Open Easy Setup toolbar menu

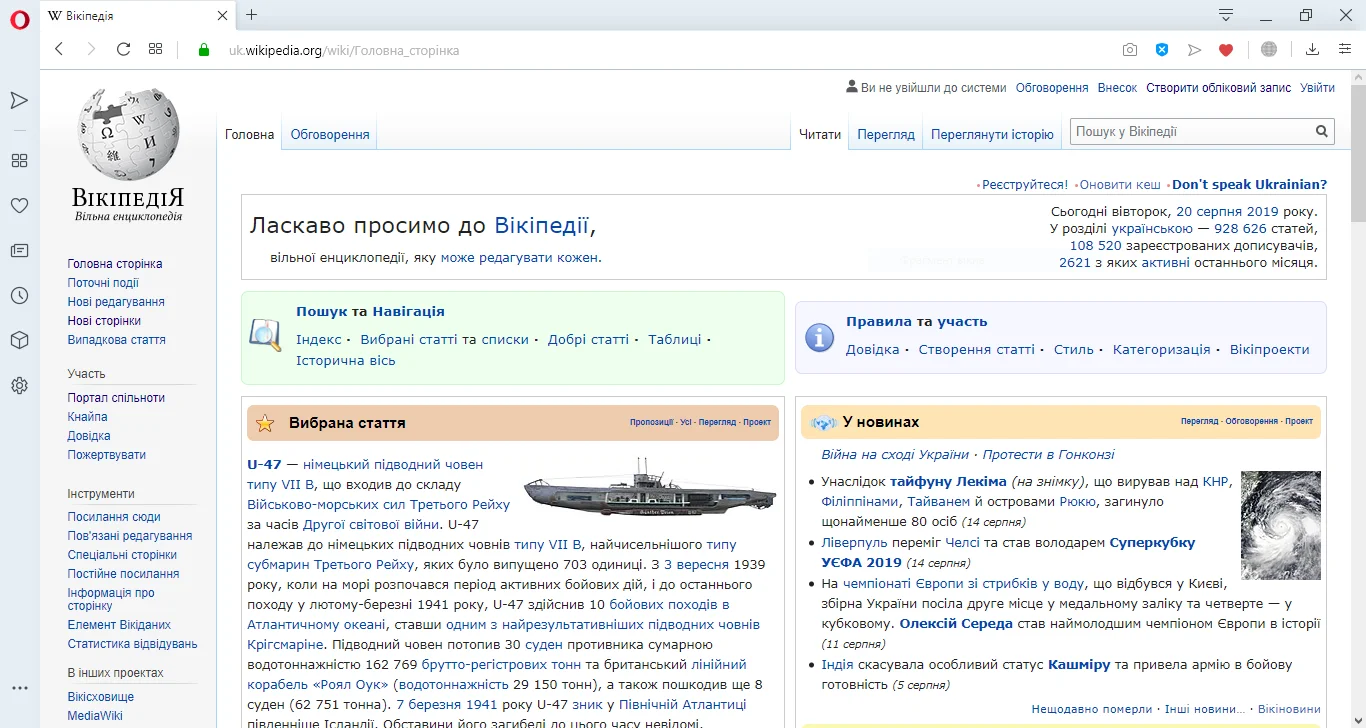pos(1345,49)
